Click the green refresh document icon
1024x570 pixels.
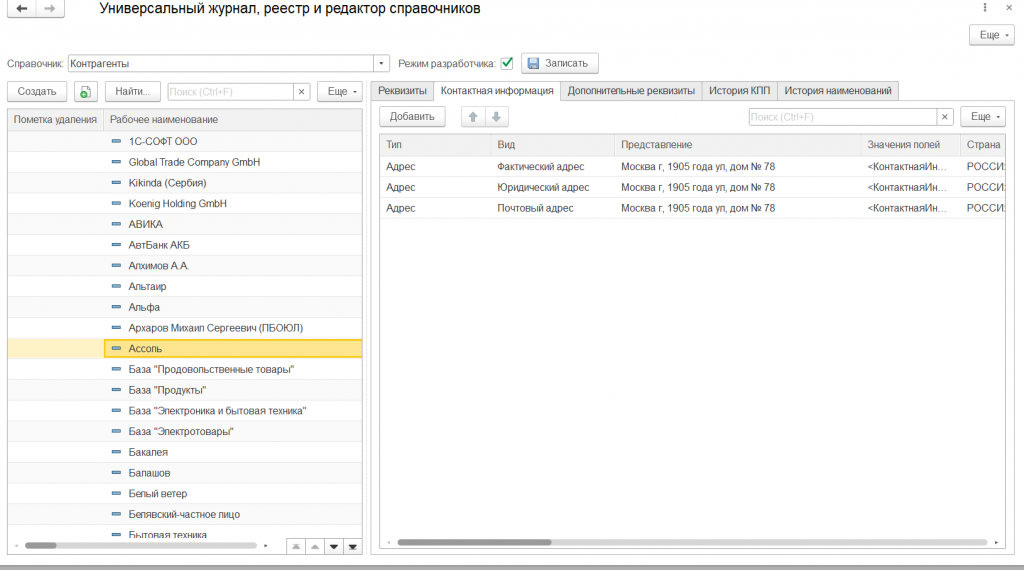coord(86,92)
